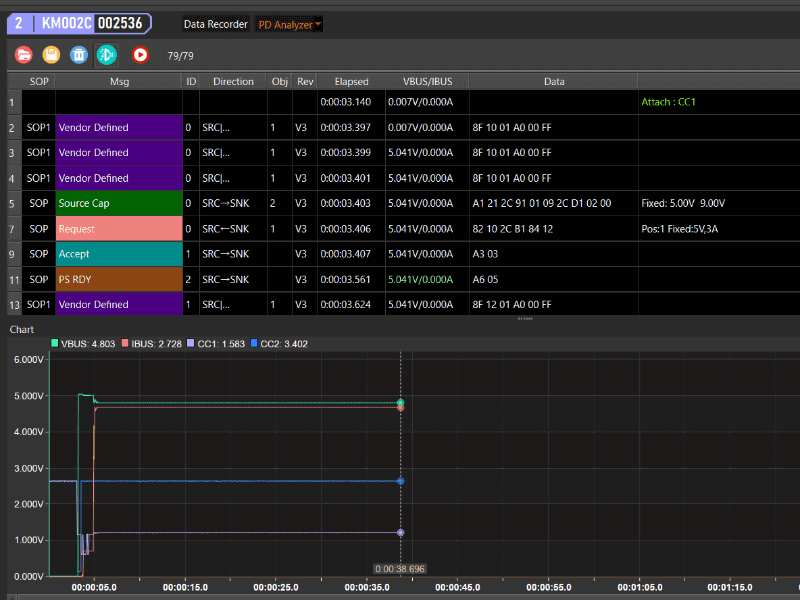
Task: Toggle the IBUS series in chart legend
Action: [151, 344]
